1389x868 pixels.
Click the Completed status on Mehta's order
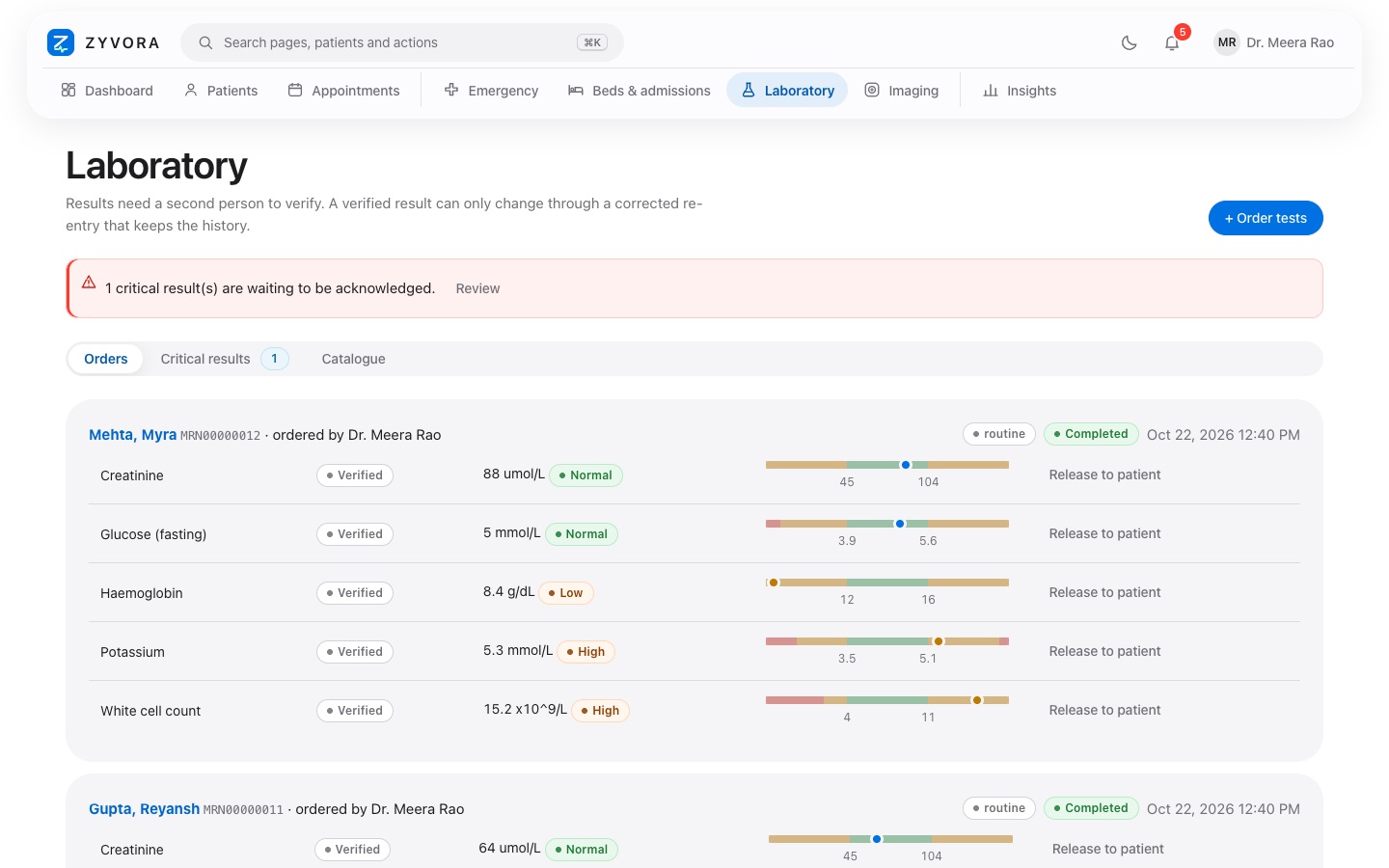(1091, 434)
